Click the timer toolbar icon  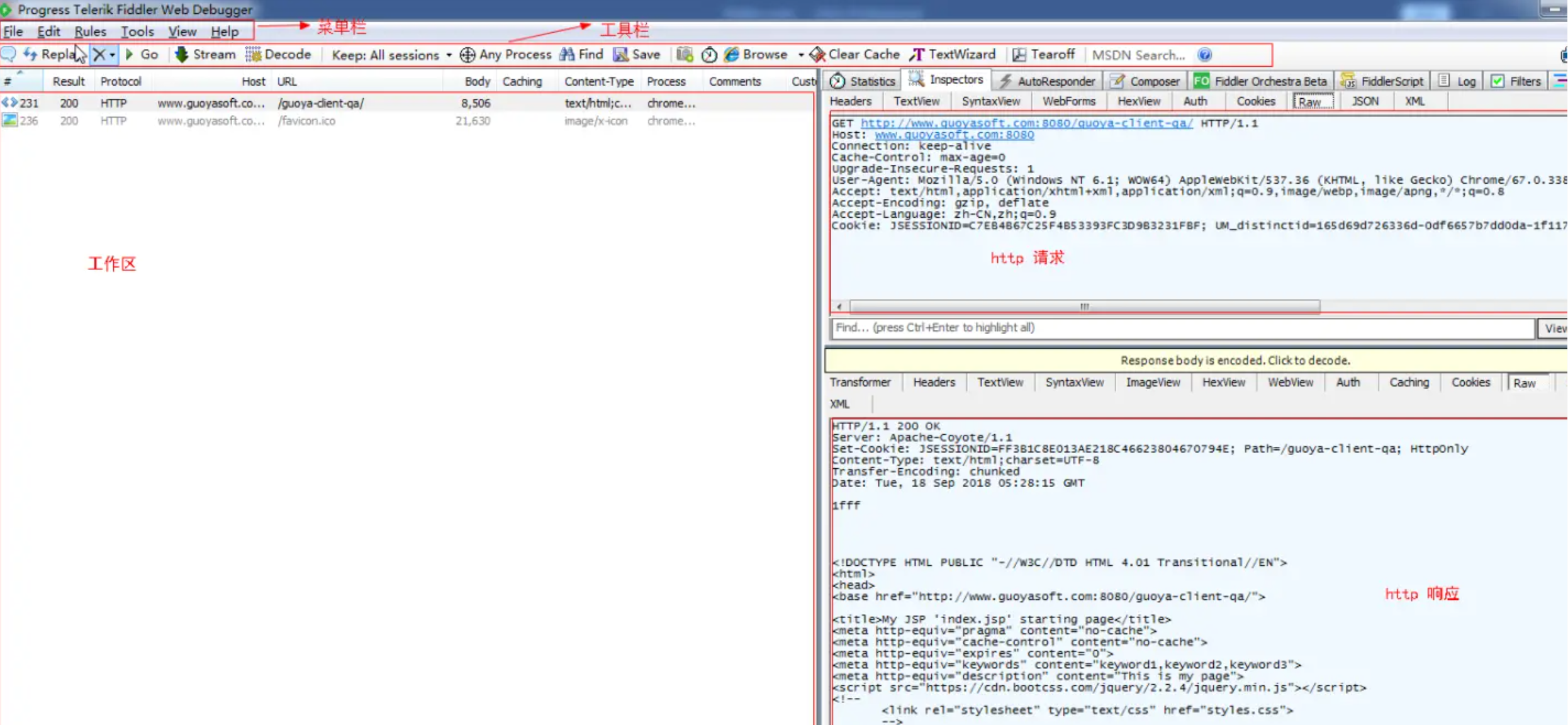pos(709,55)
